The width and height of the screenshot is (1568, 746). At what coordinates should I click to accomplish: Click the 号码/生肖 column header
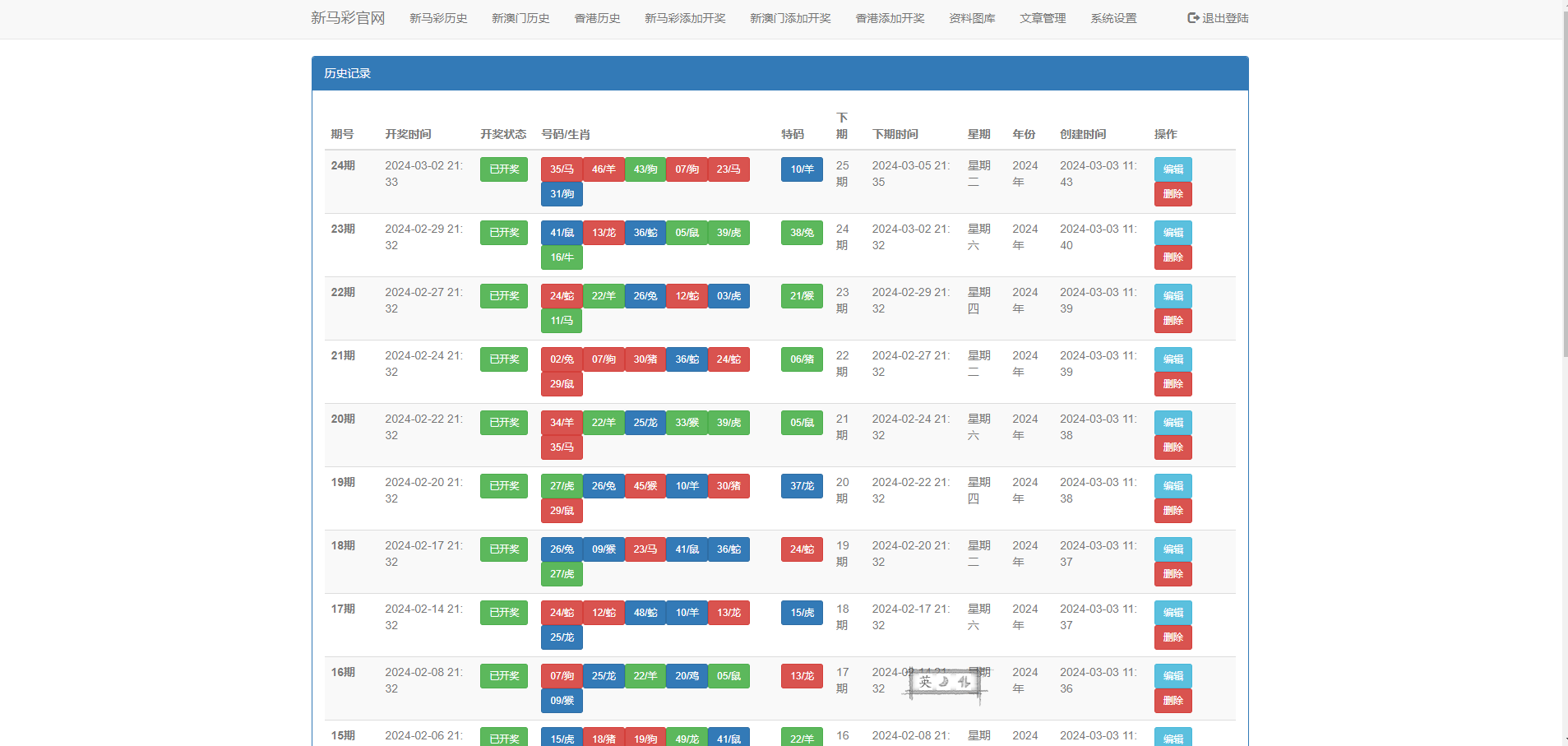pyautogui.click(x=566, y=134)
